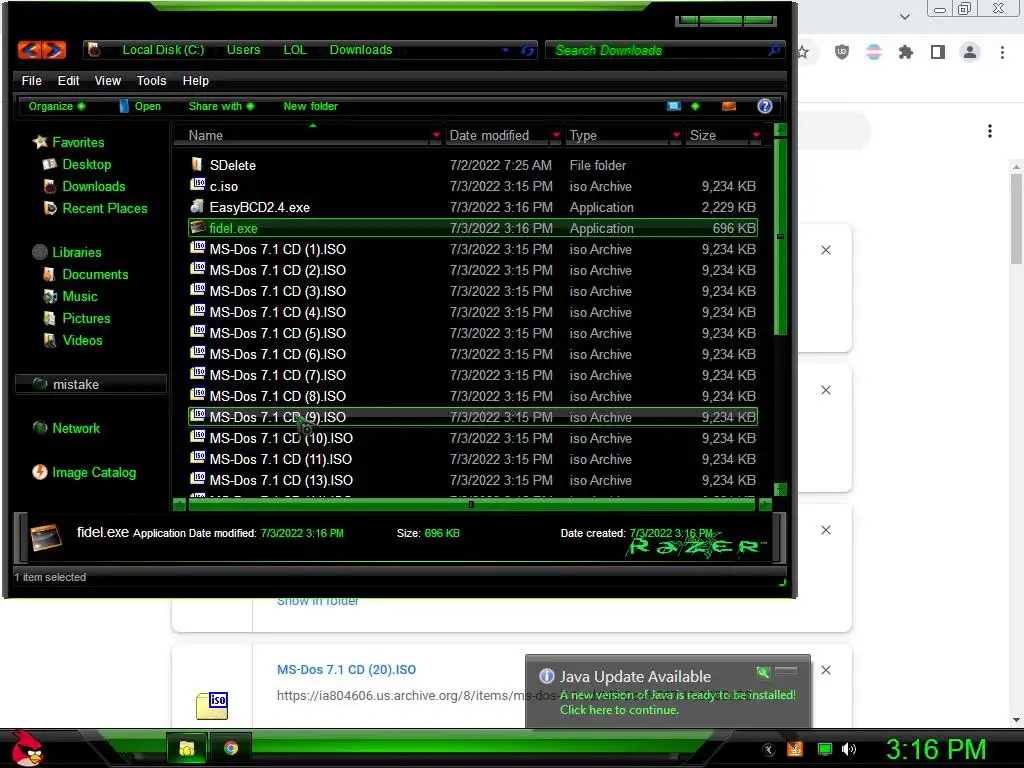Click New folder in toolbar
This screenshot has width=1024, height=768.
[x=310, y=106]
